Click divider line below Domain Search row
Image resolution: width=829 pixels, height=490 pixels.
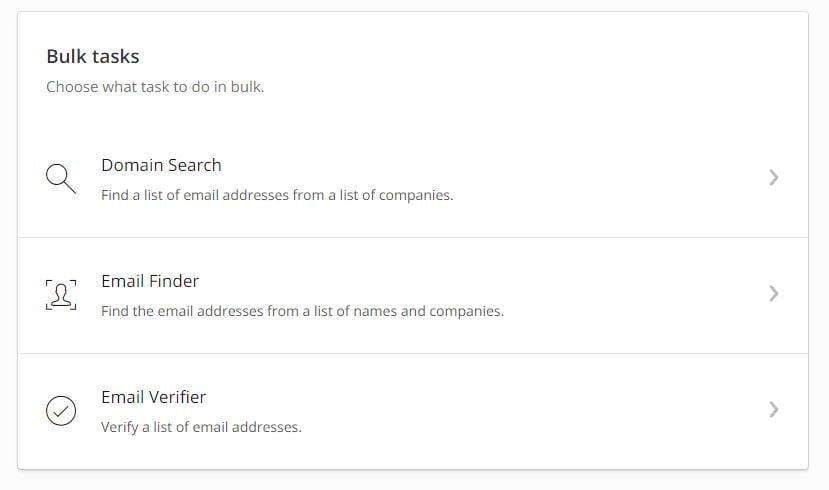413,237
